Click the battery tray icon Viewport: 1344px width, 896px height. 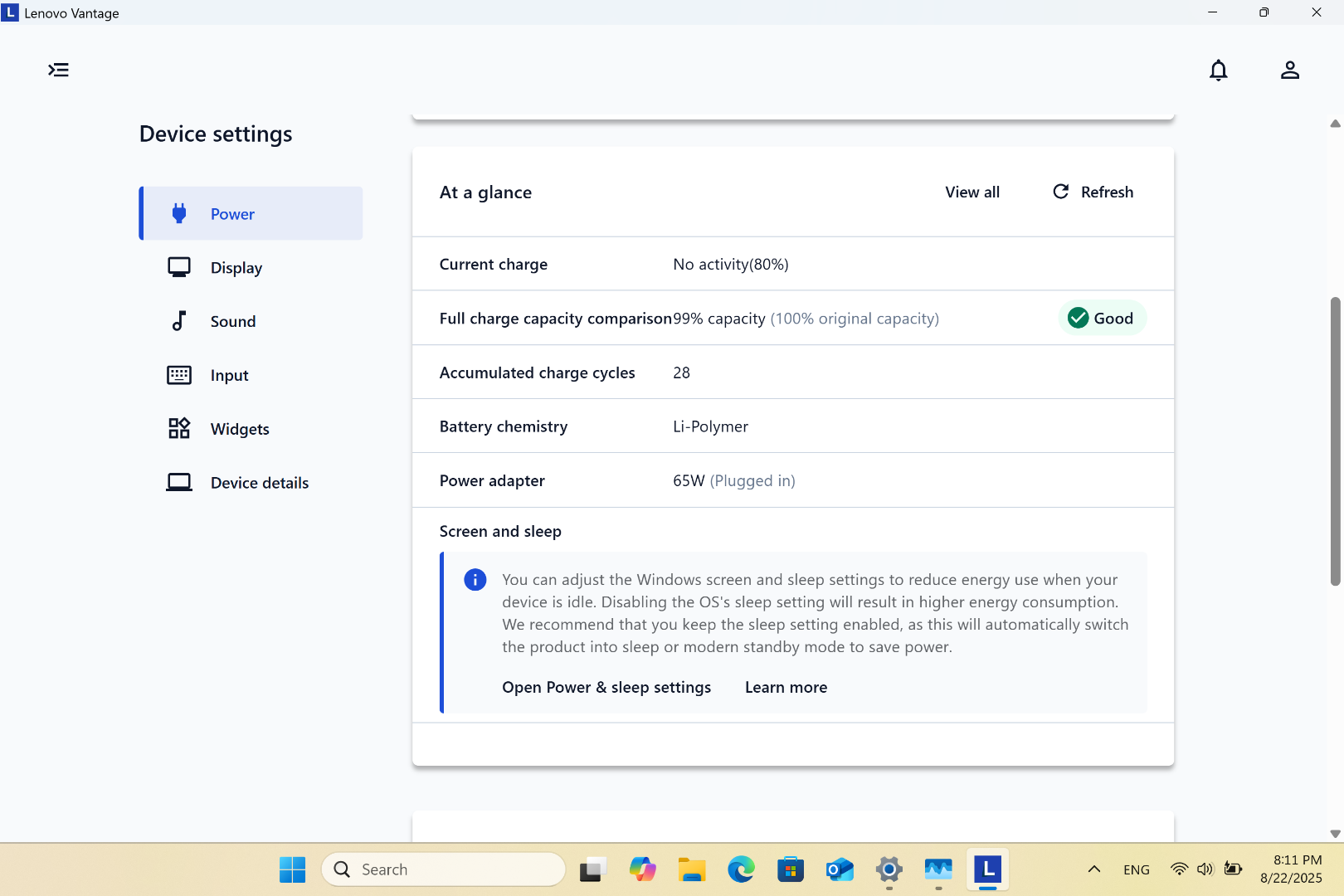pyautogui.click(x=1234, y=869)
